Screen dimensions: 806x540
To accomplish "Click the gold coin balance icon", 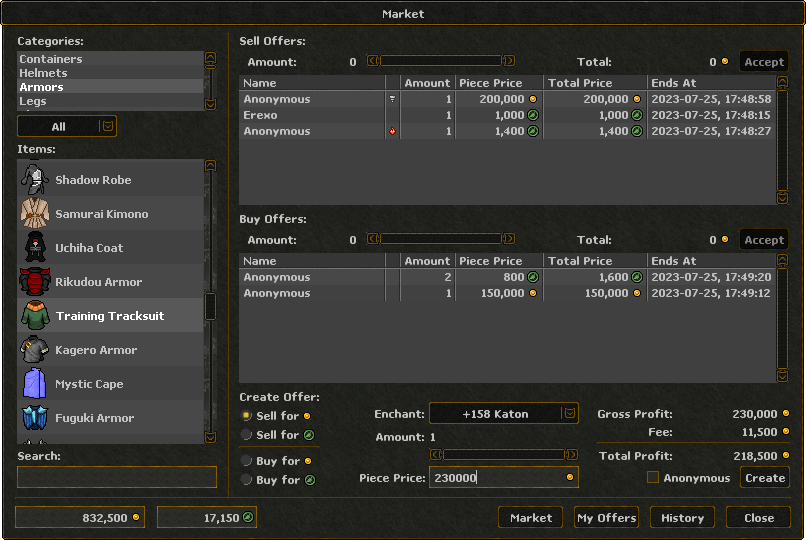I will (137, 518).
